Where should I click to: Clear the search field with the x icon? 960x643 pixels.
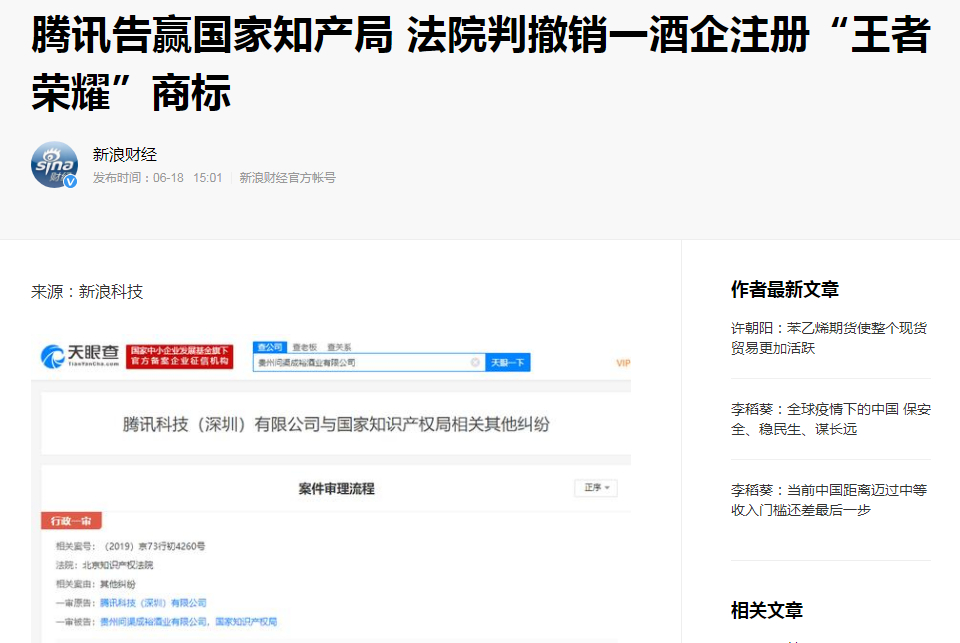(x=475, y=363)
